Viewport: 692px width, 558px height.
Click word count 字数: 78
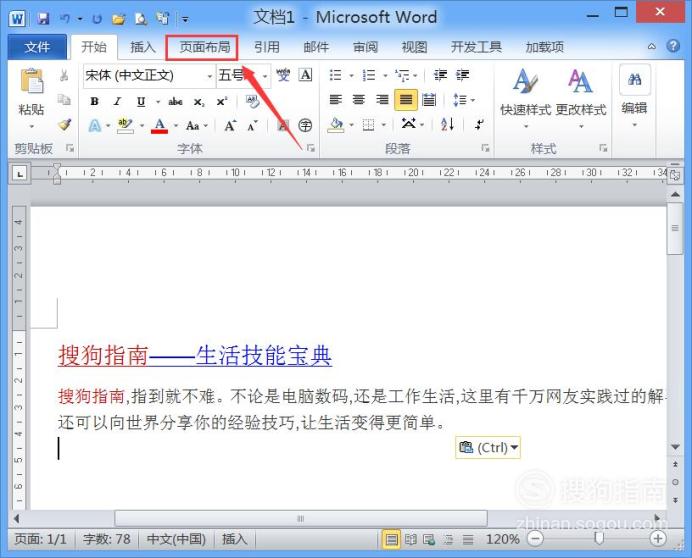pos(107,539)
